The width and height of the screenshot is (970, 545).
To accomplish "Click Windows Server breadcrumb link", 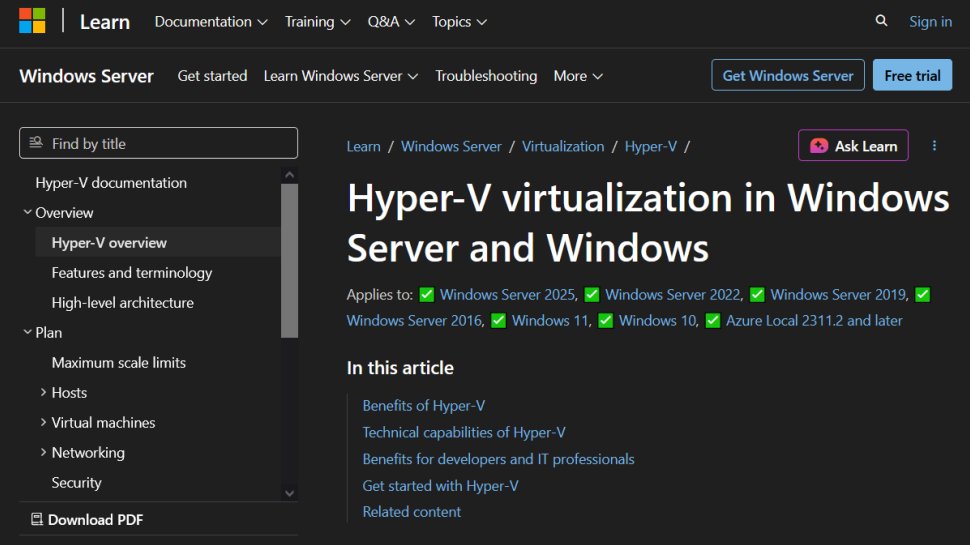I will pos(451,147).
